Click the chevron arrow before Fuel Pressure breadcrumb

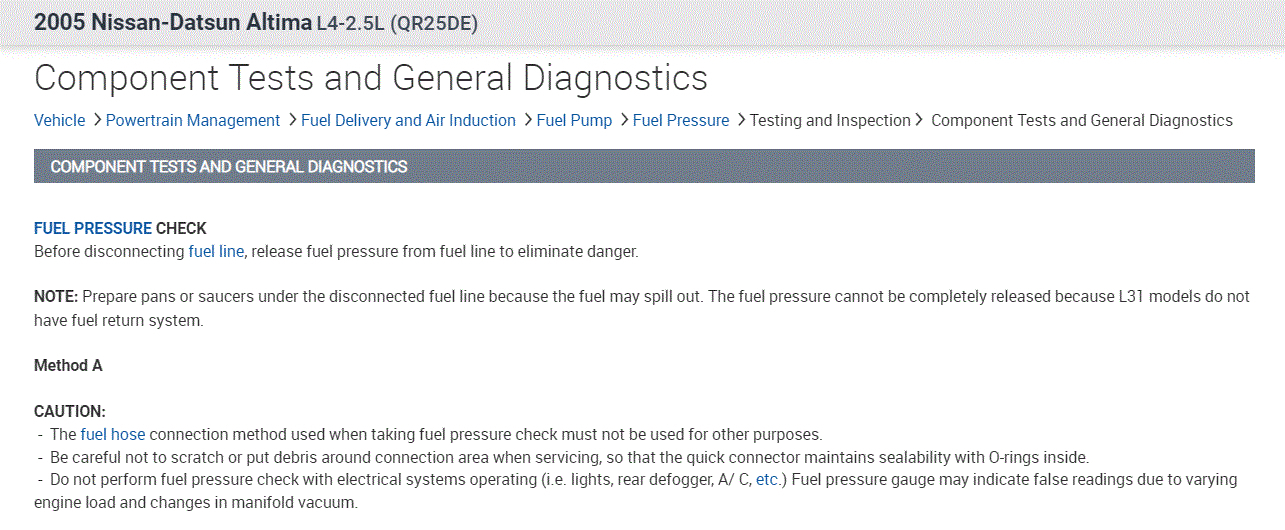624,120
